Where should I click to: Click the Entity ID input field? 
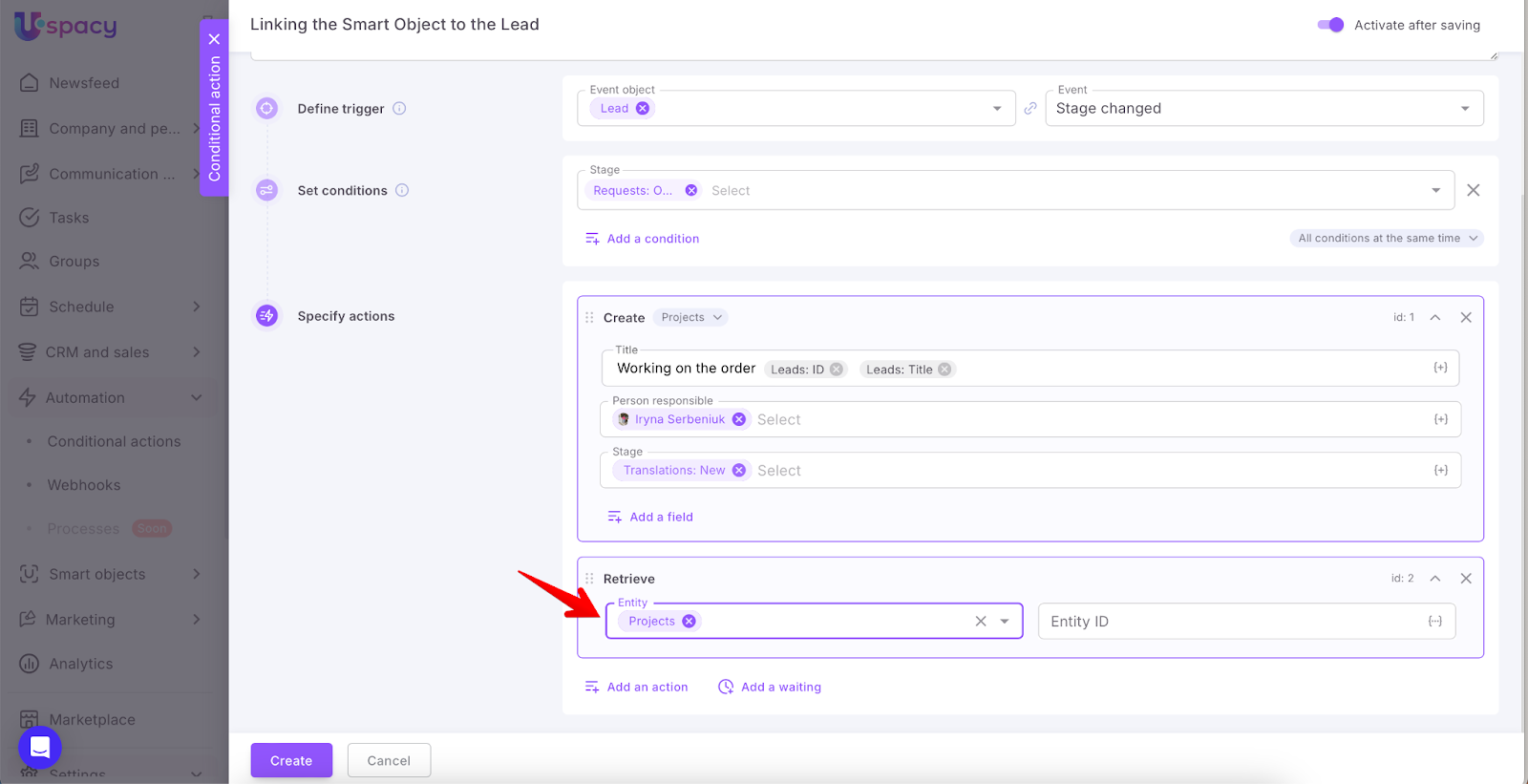tap(1232, 622)
